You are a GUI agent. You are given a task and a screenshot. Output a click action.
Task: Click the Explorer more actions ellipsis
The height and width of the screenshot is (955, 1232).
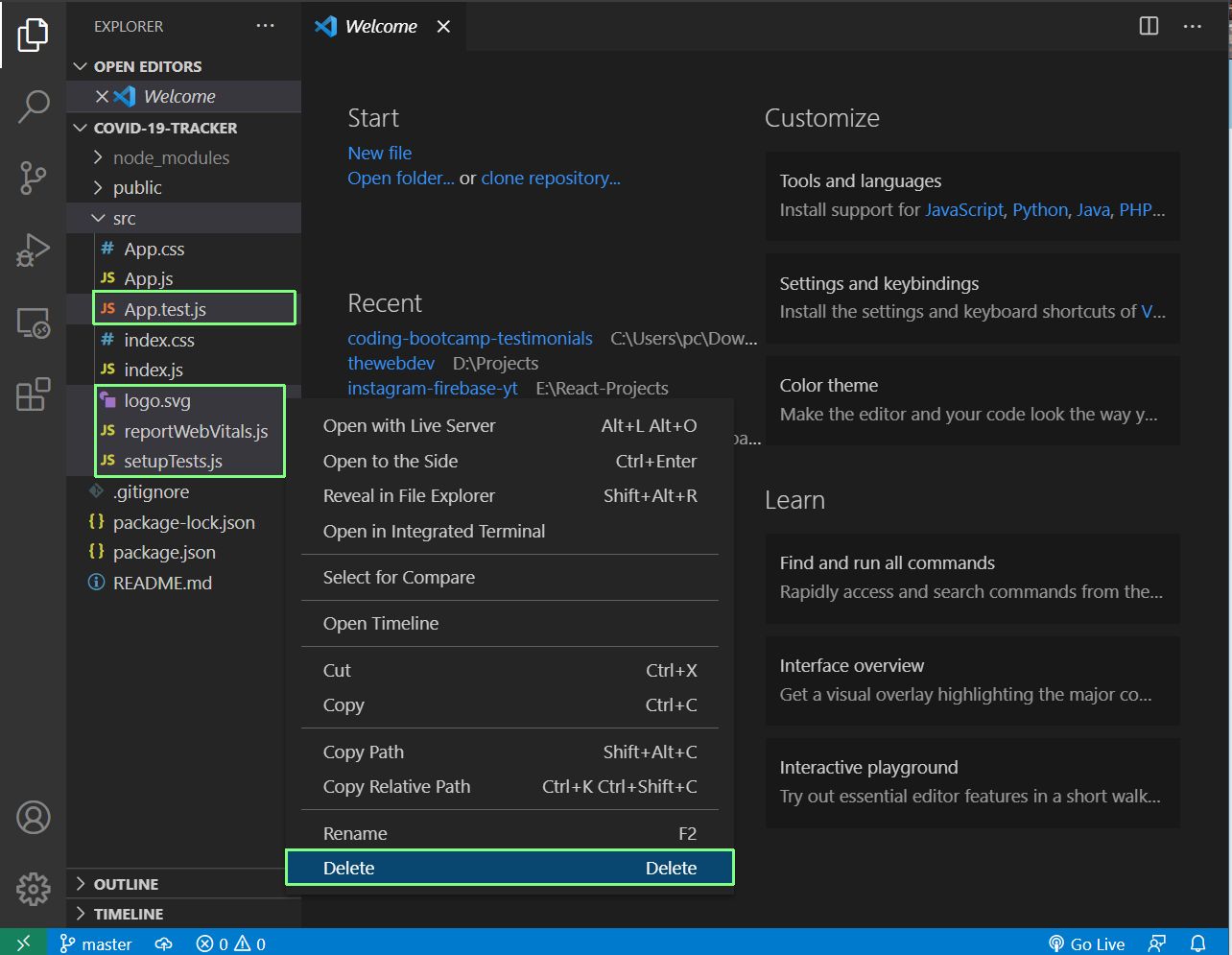266,26
